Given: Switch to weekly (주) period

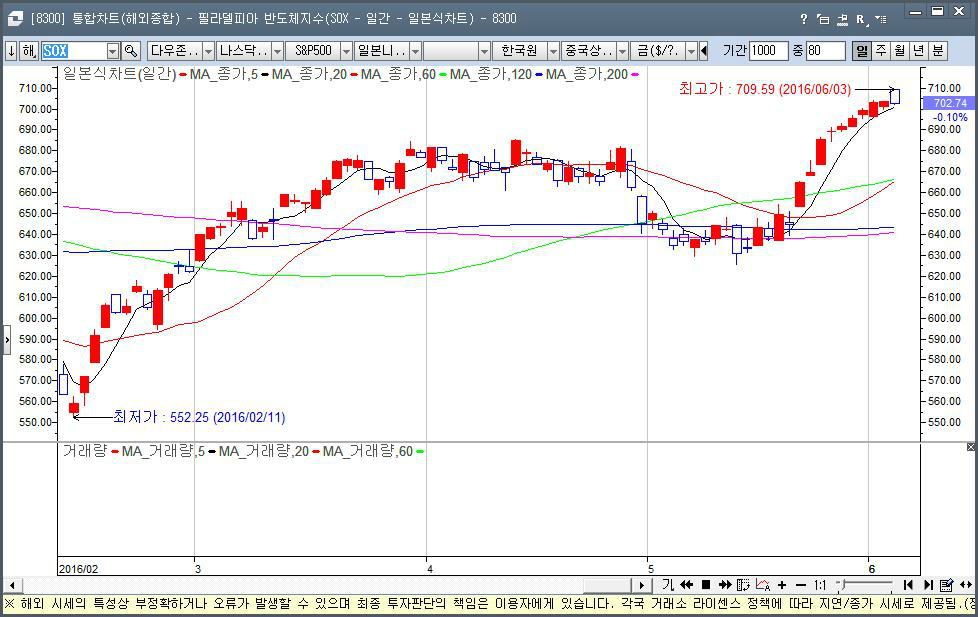Looking at the screenshot, I should point(881,51).
